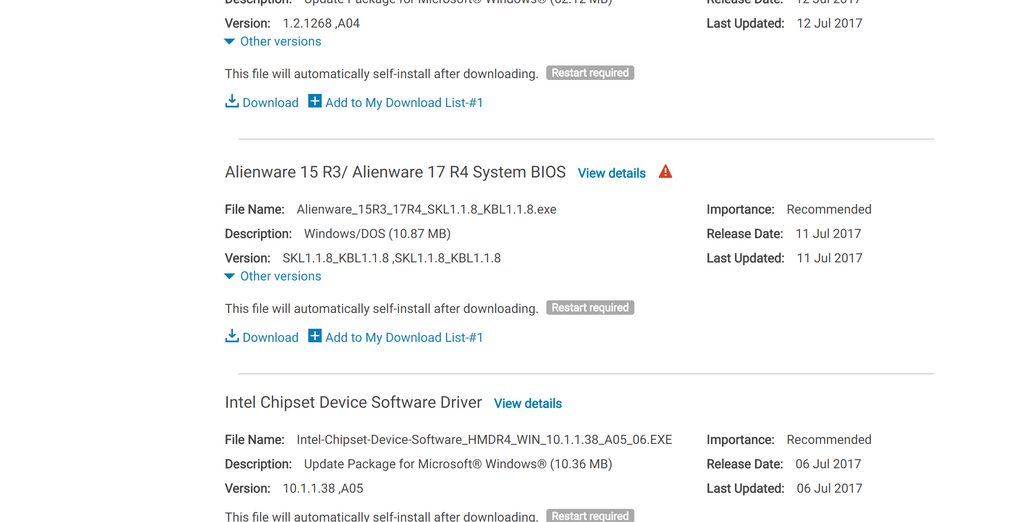Click the plus icon for the System BIOS download list

315,336
